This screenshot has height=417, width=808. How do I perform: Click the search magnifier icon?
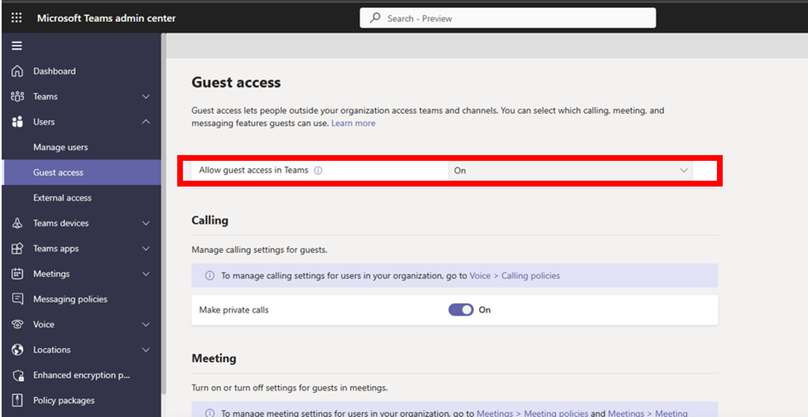click(x=375, y=18)
